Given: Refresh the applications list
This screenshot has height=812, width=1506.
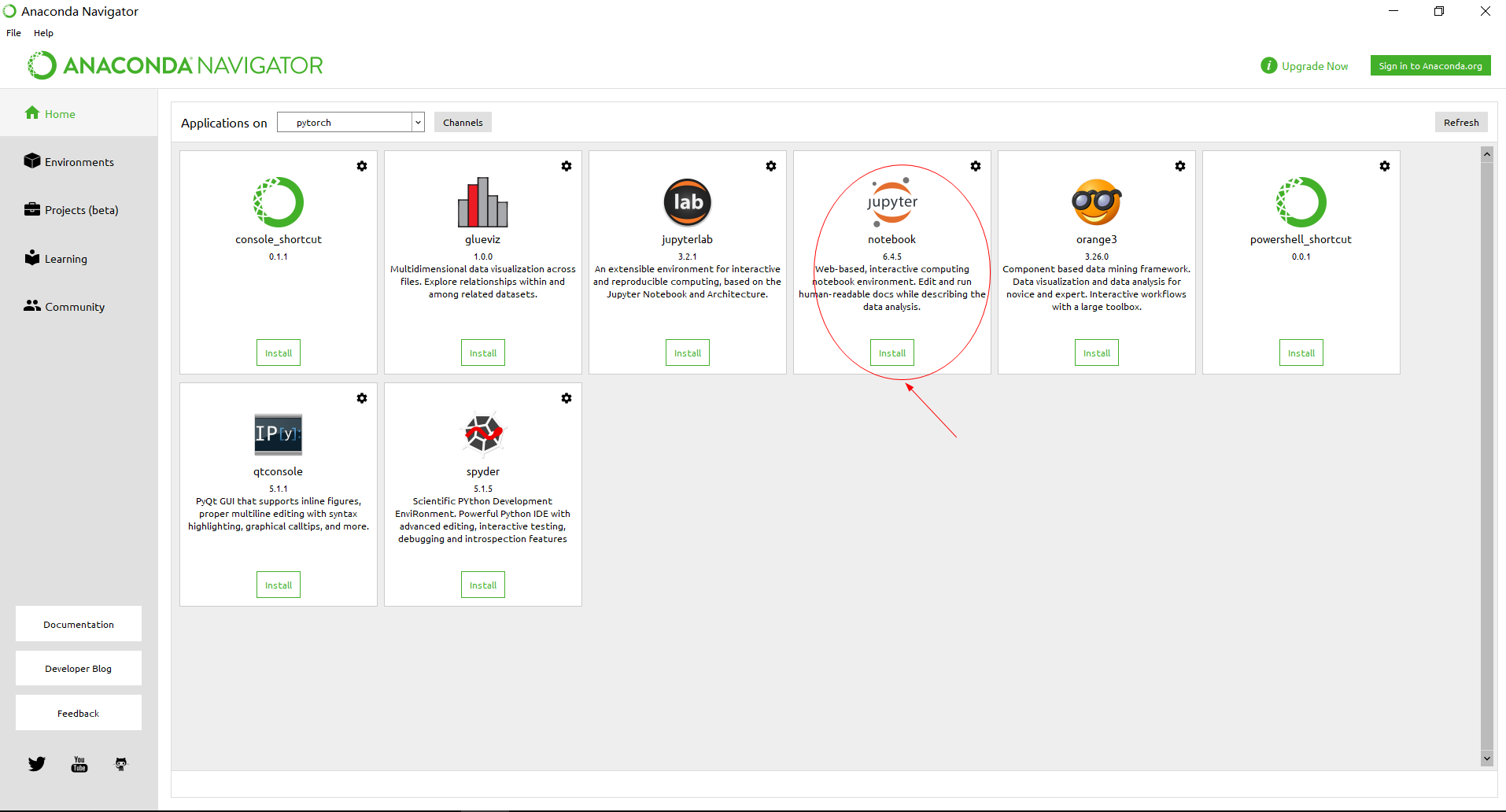Looking at the screenshot, I should (x=1461, y=122).
